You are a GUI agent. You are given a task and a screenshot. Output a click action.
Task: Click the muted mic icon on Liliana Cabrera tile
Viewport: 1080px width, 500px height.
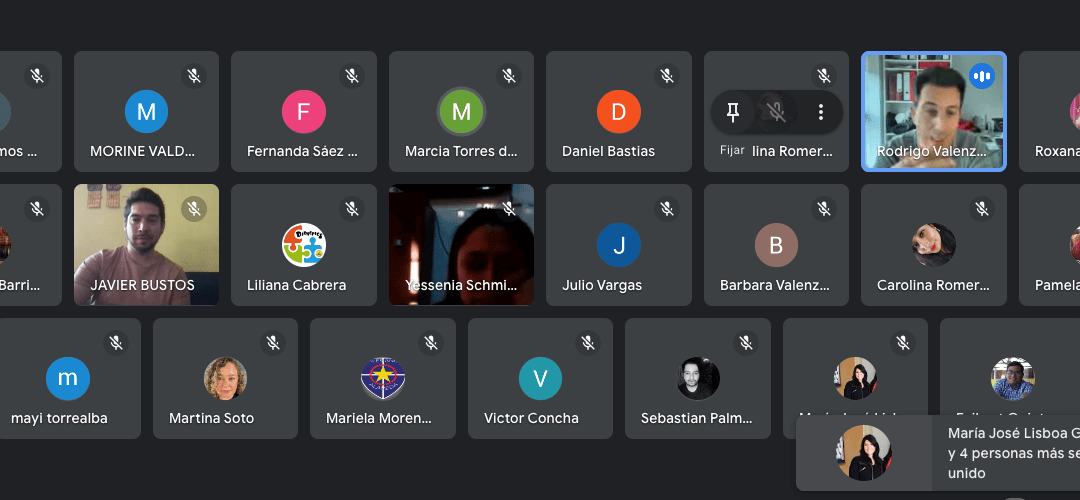[x=352, y=209]
